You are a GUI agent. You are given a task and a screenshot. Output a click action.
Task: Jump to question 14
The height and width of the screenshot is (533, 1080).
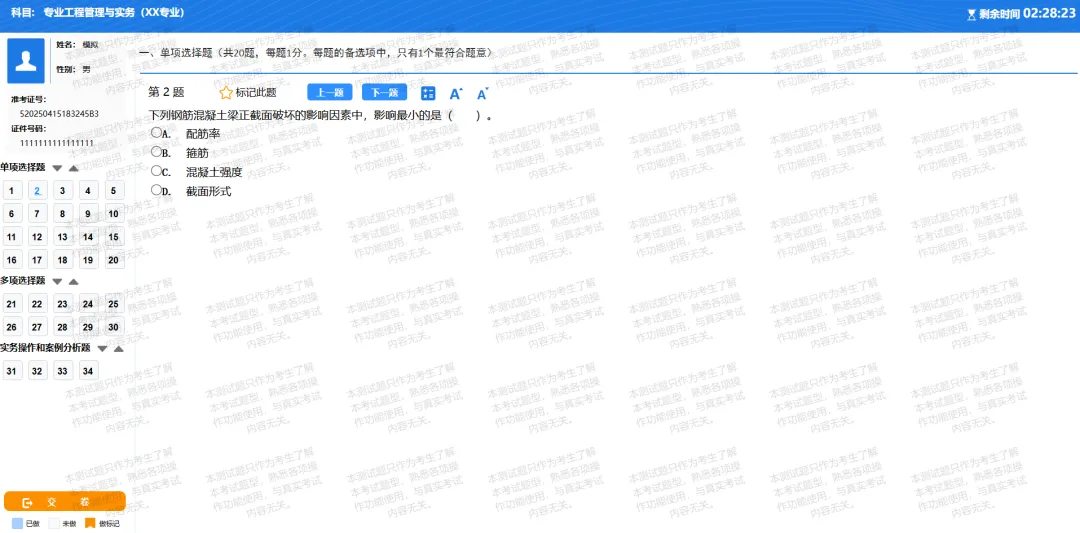87,238
